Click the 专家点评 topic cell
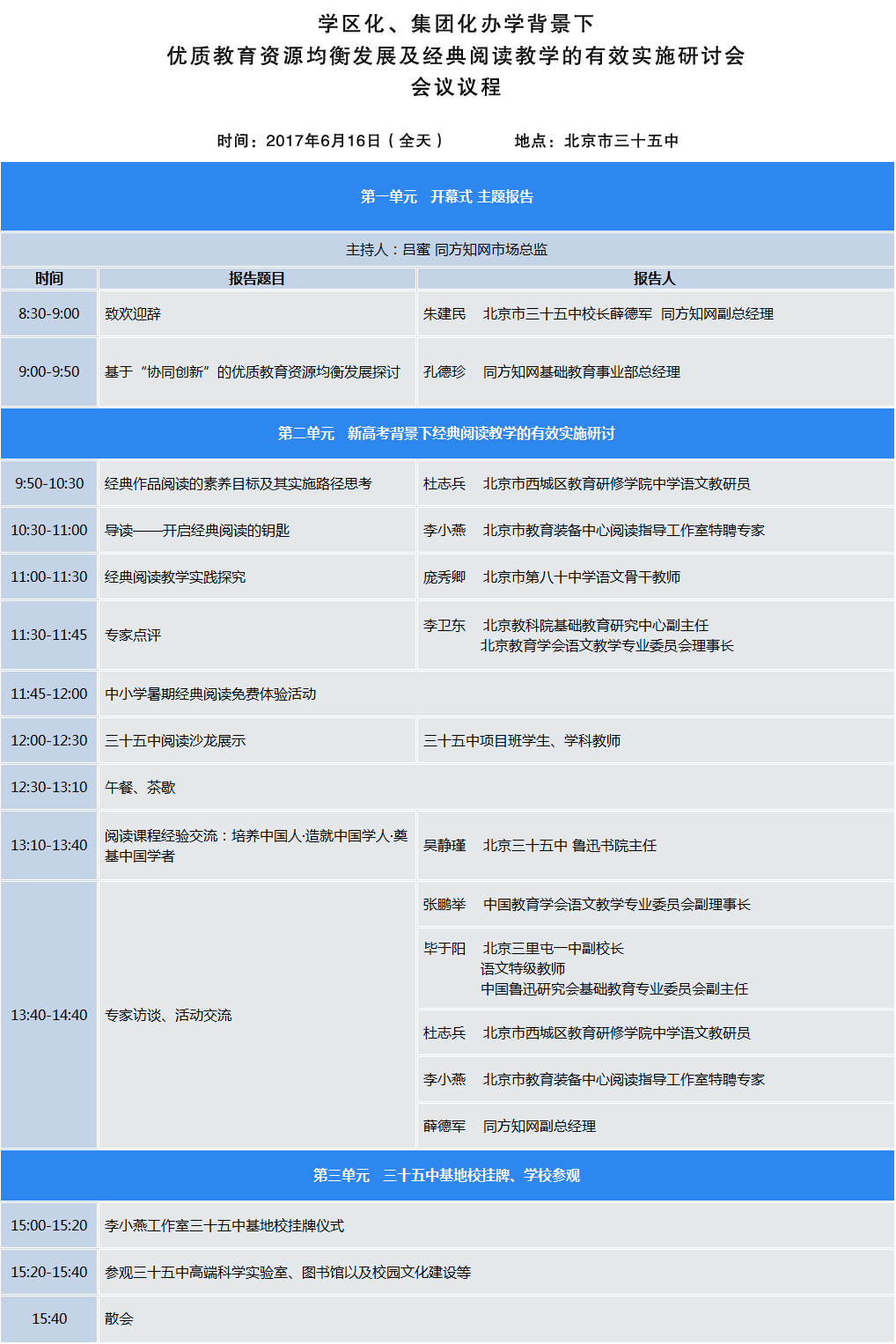896x1344 pixels. pos(257,635)
